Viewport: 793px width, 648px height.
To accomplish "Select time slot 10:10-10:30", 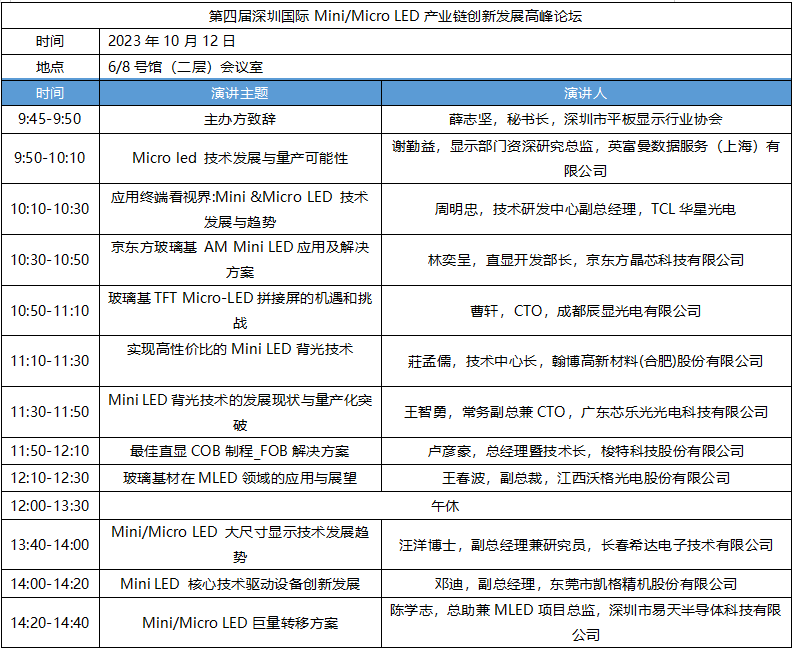I will tap(50, 209).
